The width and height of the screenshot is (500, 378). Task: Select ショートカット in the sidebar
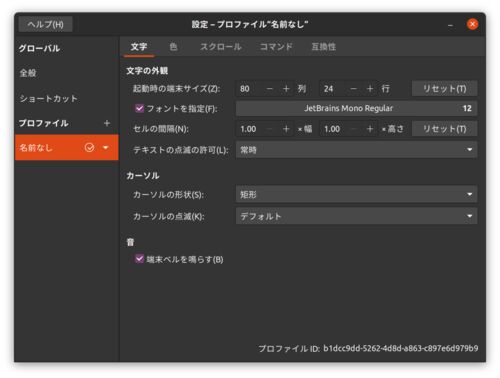(x=67, y=99)
